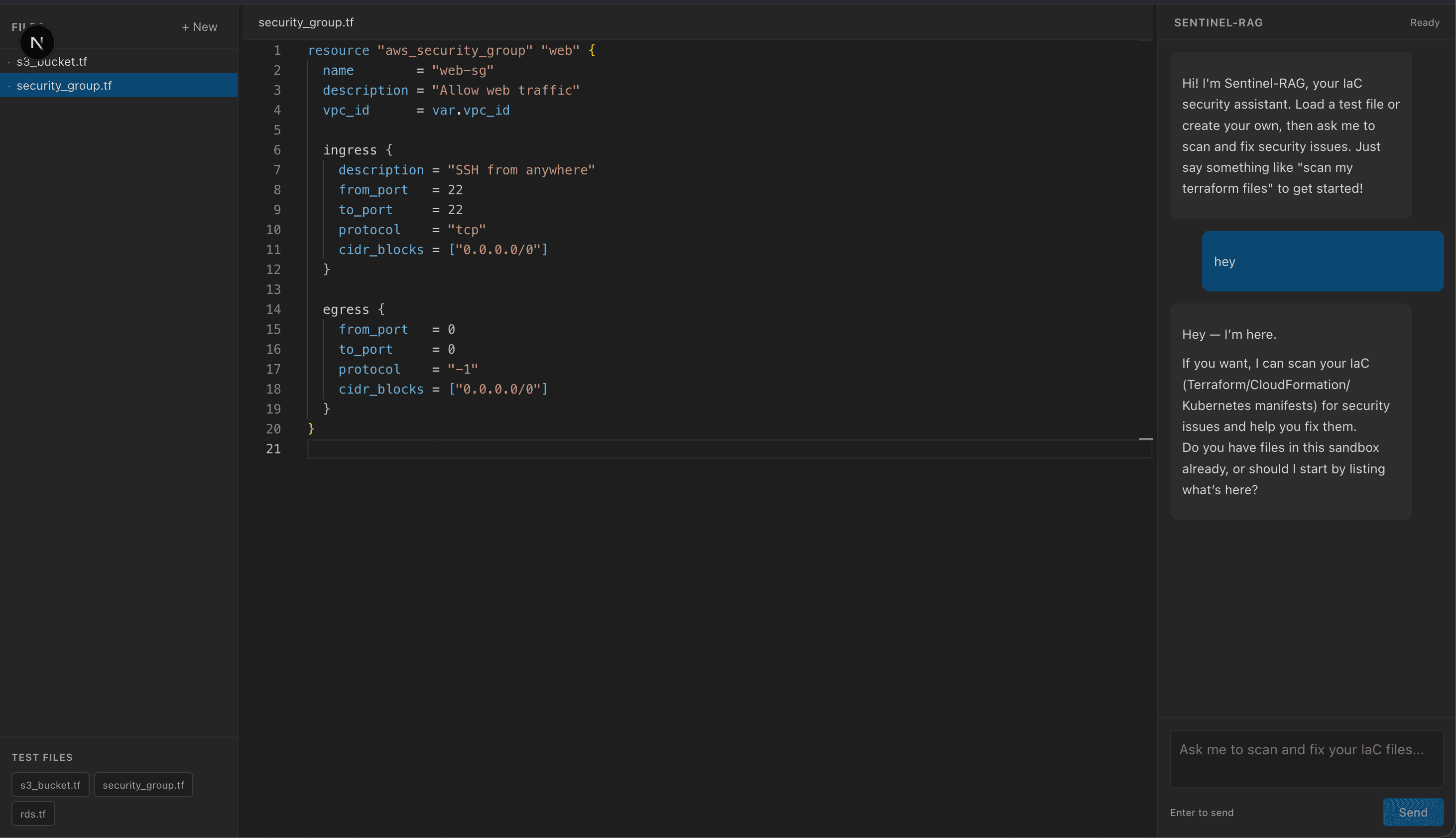Click the security_group.tf editor tab
Viewport: 1456px width, 838px height.
[x=305, y=22]
